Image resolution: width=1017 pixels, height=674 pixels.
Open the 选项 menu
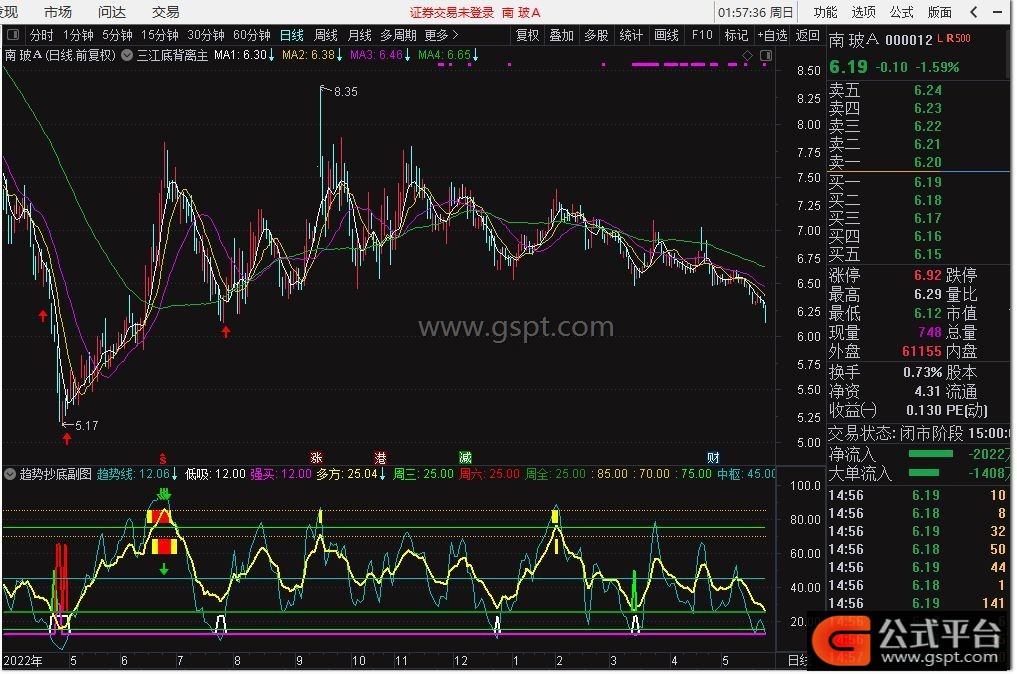(x=863, y=12)
